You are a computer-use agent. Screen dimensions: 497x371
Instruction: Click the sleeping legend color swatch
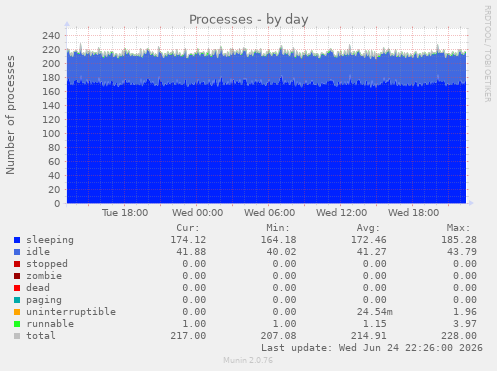click(x=17, y=240)
